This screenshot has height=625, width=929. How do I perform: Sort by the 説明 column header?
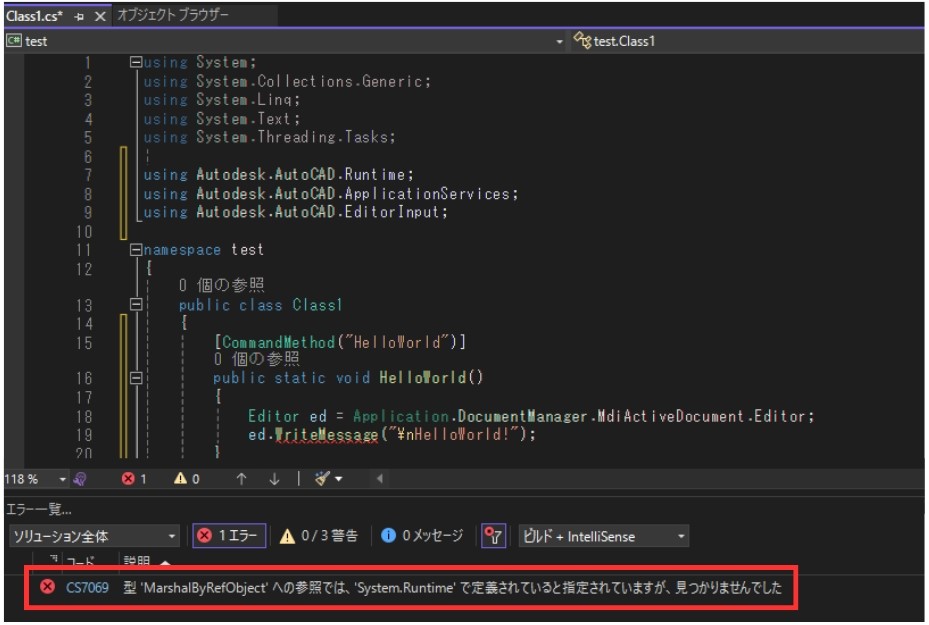(137, 560)
